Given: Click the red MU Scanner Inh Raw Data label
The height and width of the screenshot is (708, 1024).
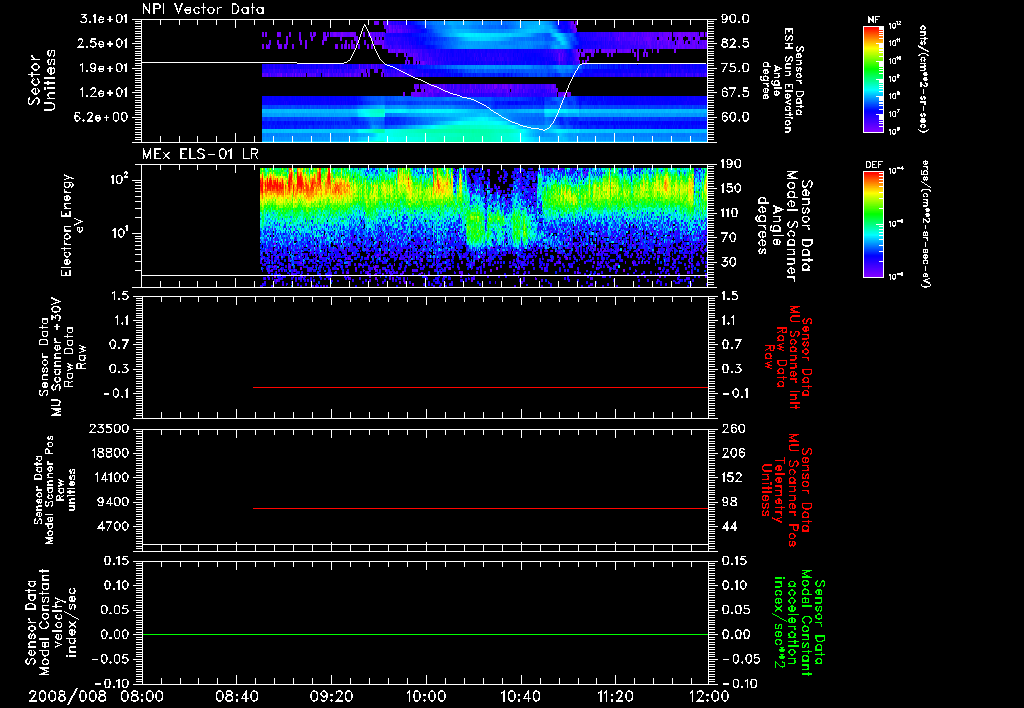Looking at the screenshot, I should coord(787,357).
